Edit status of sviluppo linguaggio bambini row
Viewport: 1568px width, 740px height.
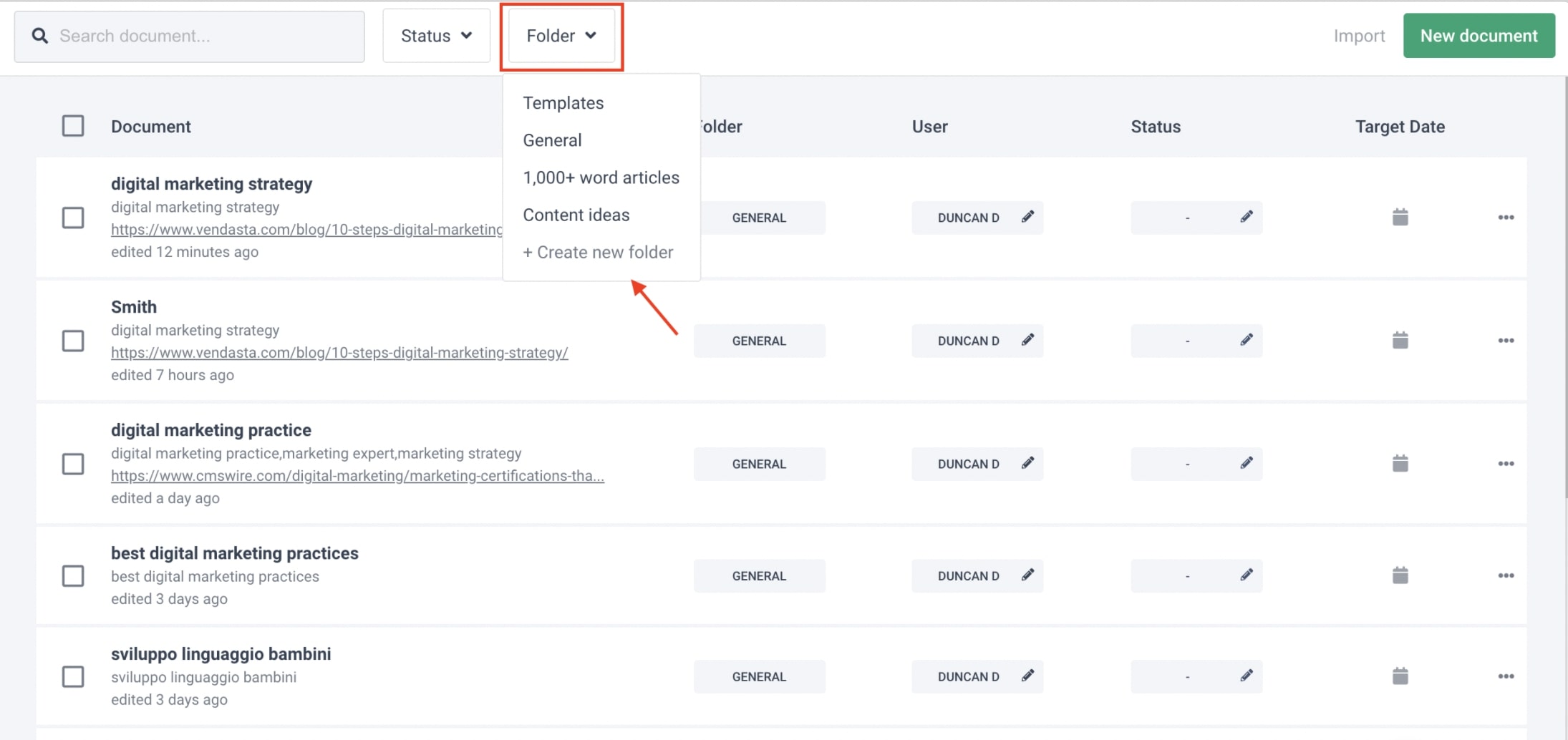pos(1247,676)
